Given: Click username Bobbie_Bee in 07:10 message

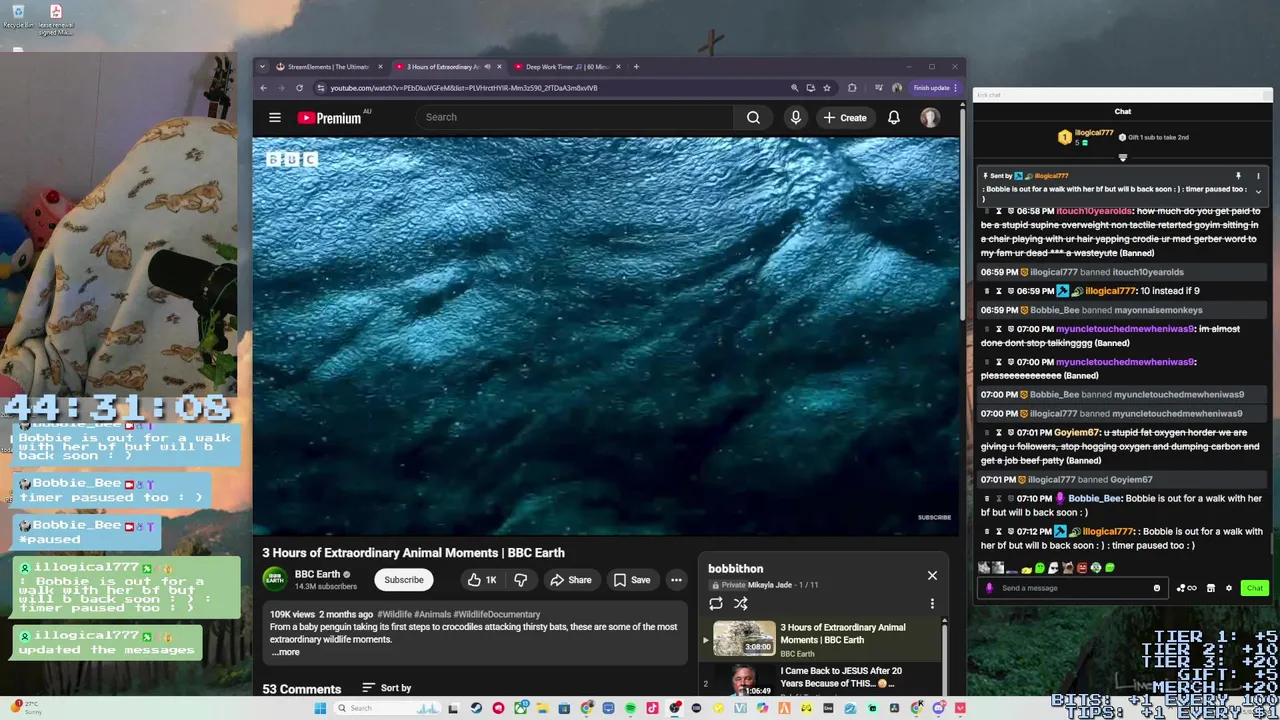Looking at the screenshot, I should (1094, 498).
